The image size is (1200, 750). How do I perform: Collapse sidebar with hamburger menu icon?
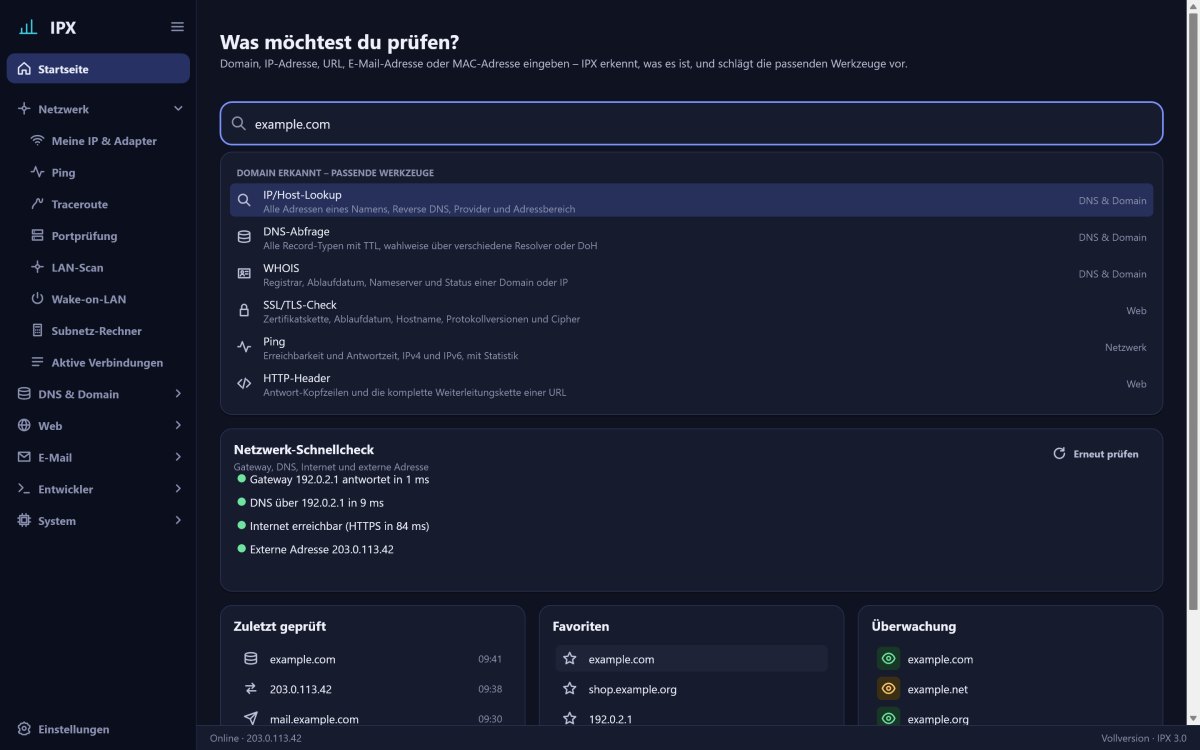pyautogui.click(x=177, y=27)
